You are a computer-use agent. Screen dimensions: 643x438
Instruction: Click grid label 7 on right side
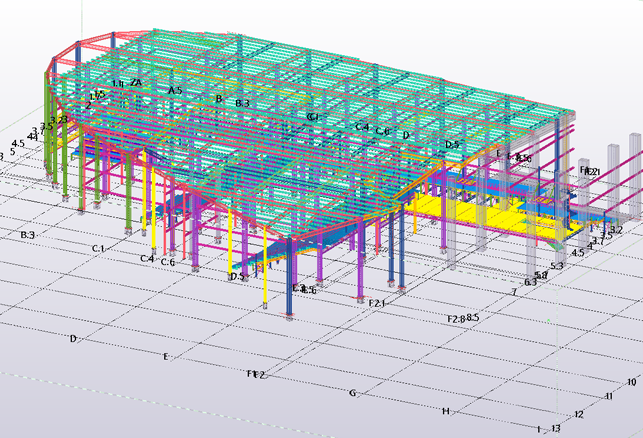coord(514,292)
